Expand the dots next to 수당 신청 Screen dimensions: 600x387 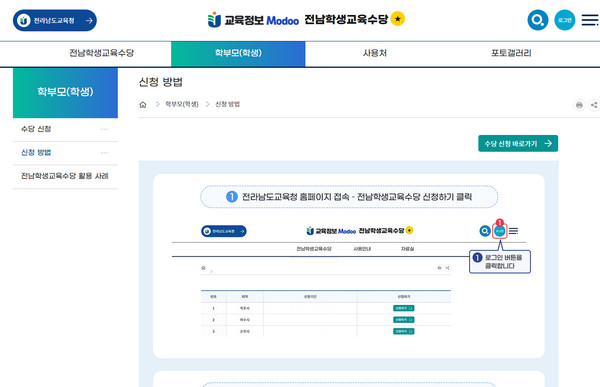pos(104,129)
